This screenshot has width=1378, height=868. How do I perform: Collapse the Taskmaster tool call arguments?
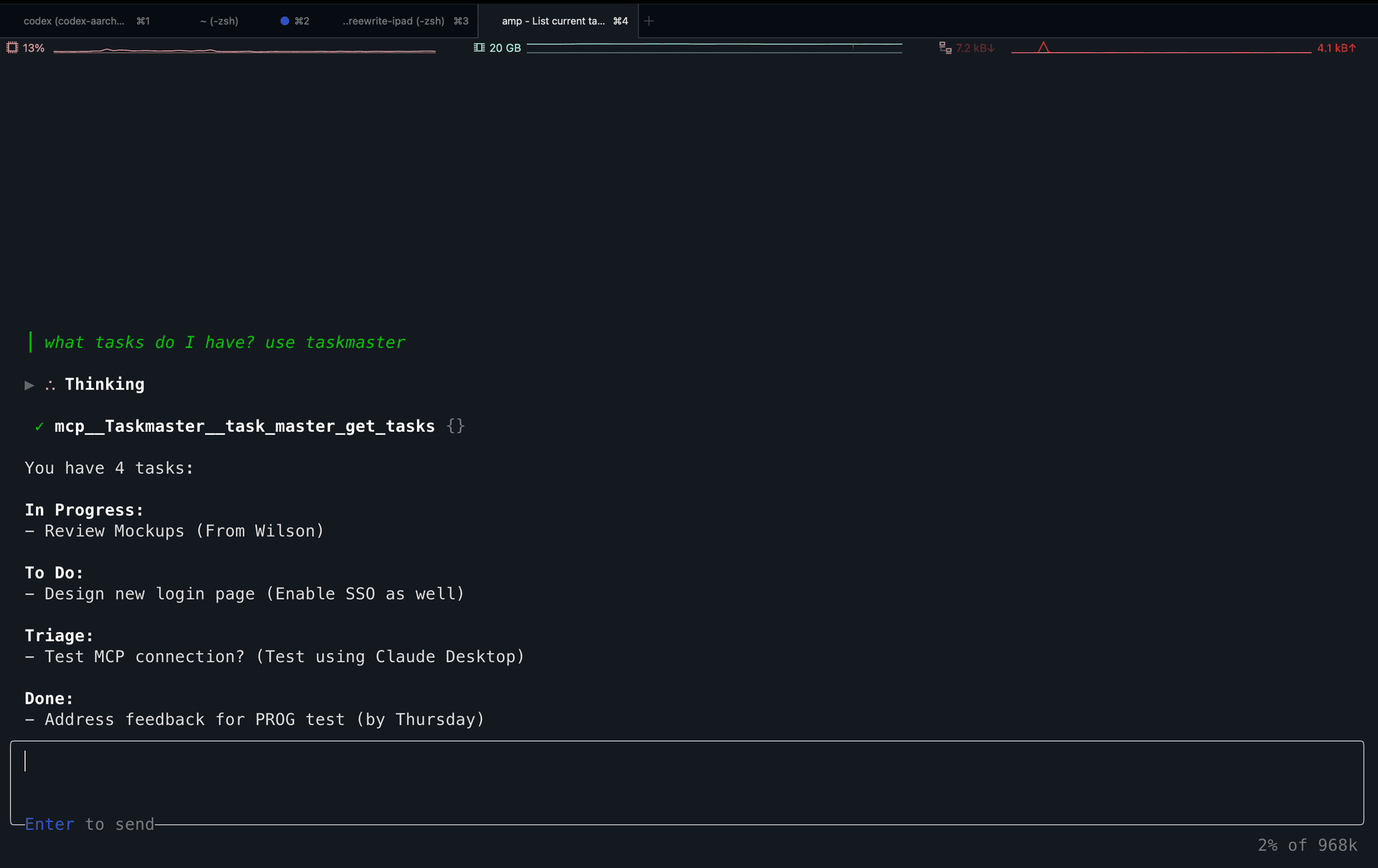point(455,426)
